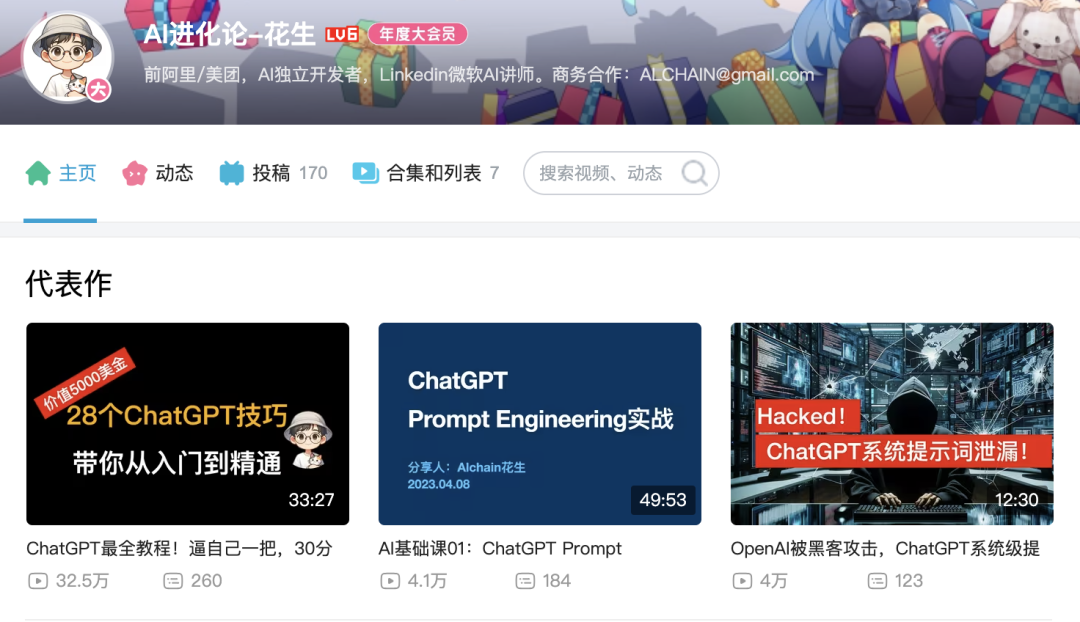Open video title ChatGPT最全教程！逼自己一把
Screen dimensions: 1080x622
179,548
